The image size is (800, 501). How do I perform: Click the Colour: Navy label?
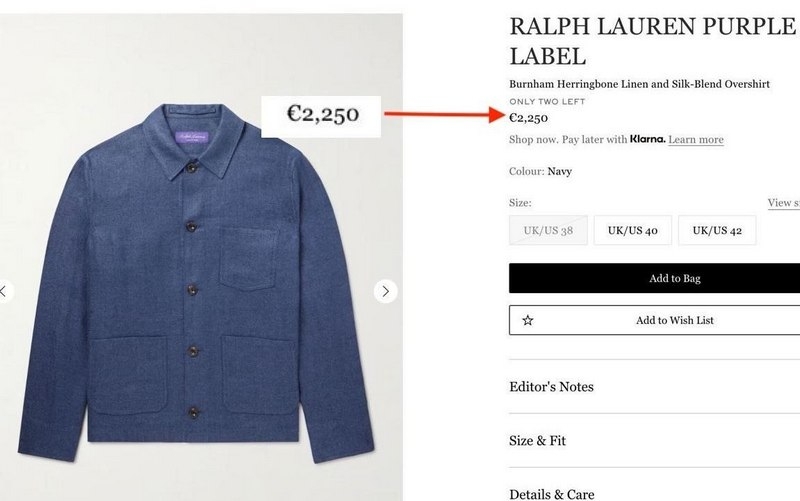click(540, 171)
